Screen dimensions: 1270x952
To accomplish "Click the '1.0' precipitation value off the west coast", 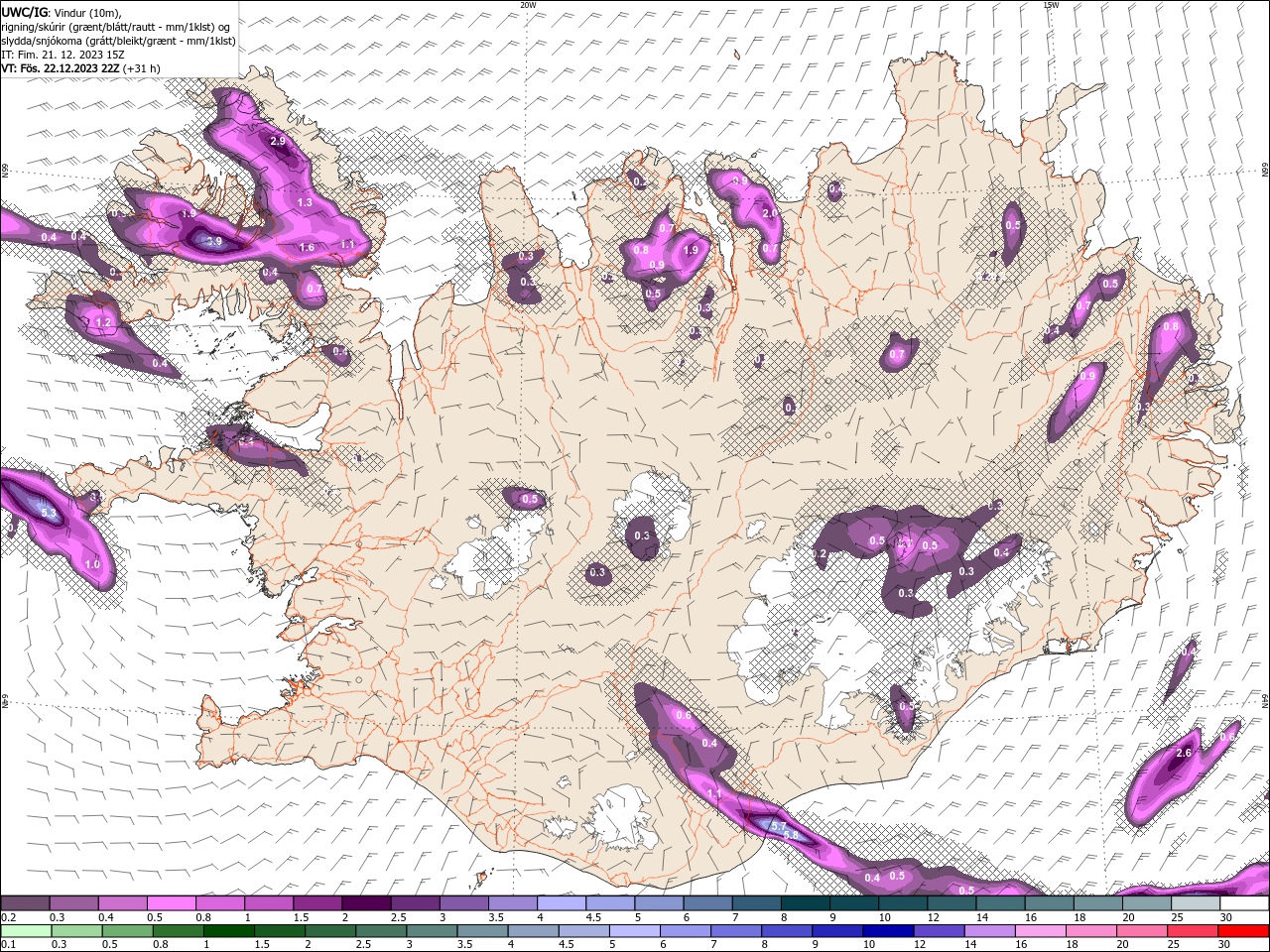I will pyautogui.click(x=92, y=564).
